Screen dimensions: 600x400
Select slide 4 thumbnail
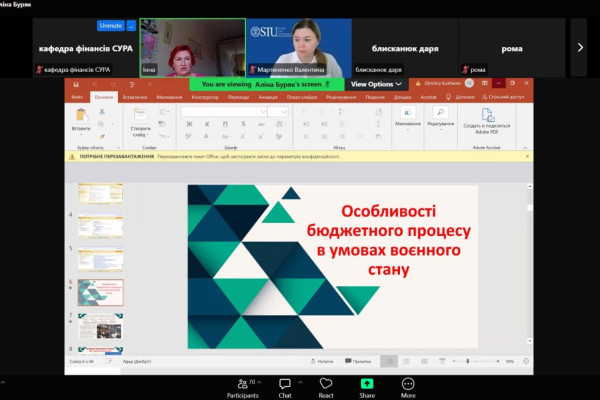click(100, 225)
